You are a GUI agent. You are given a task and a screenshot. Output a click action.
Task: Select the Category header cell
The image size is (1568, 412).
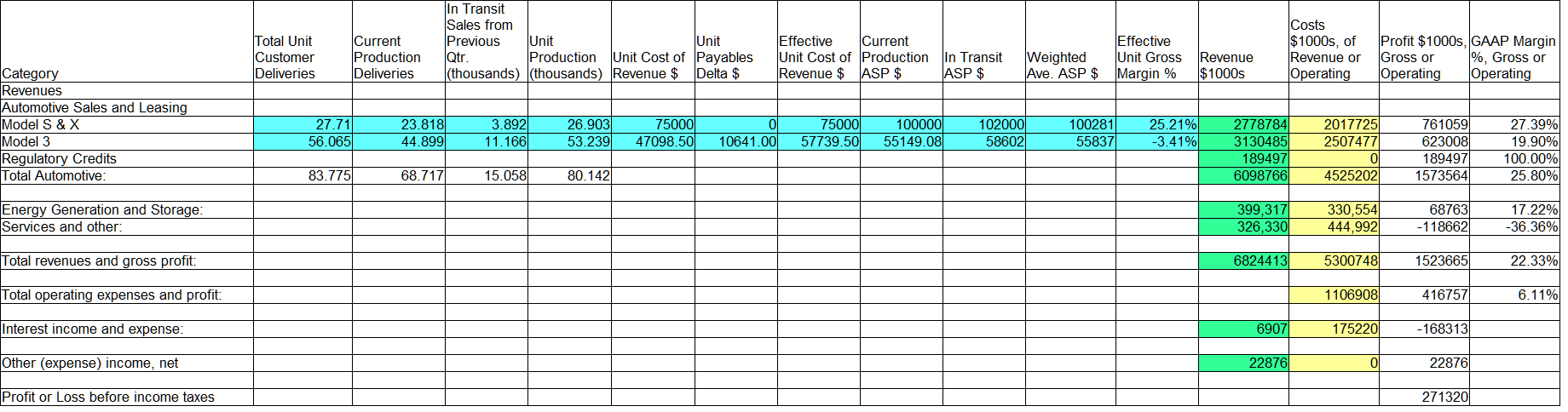30,74
